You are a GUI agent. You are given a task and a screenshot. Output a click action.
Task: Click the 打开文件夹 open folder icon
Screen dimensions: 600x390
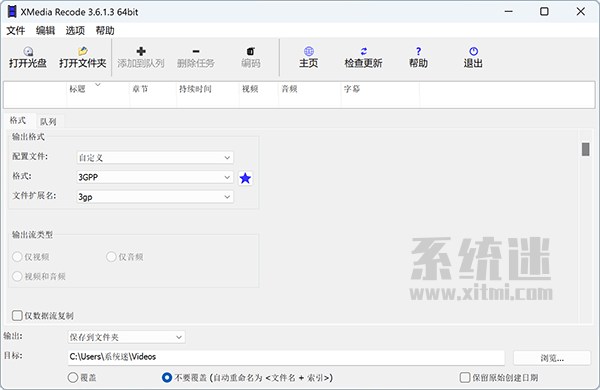[83, 51]
